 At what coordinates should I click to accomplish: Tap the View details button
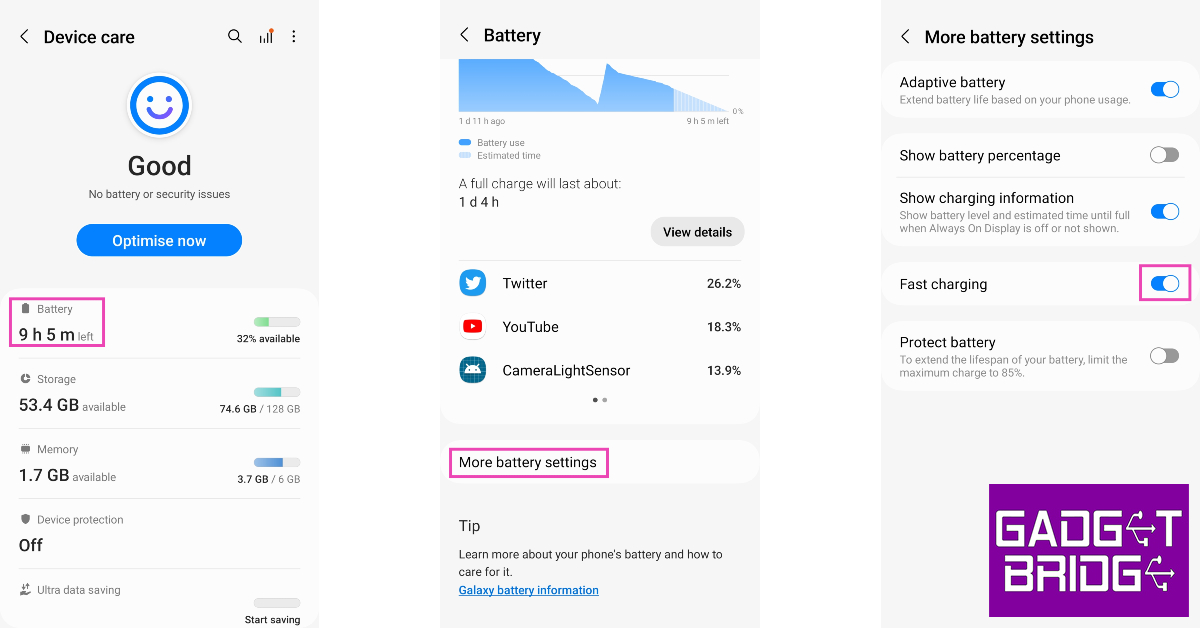coord(697,232)
